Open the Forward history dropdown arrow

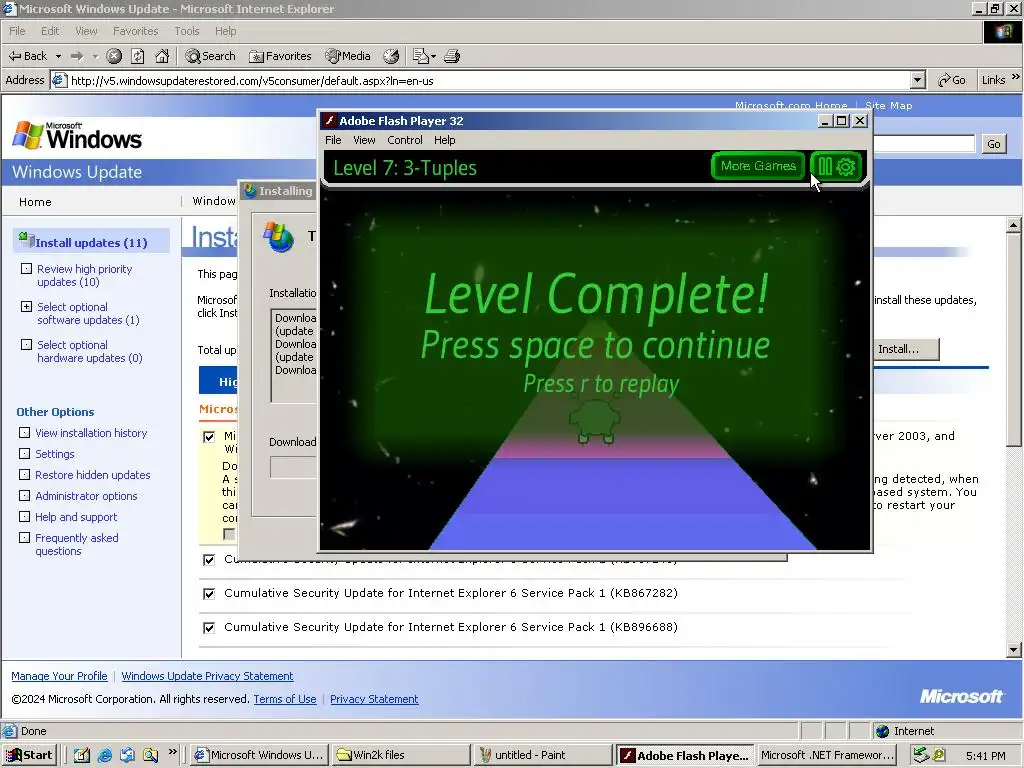95,56
